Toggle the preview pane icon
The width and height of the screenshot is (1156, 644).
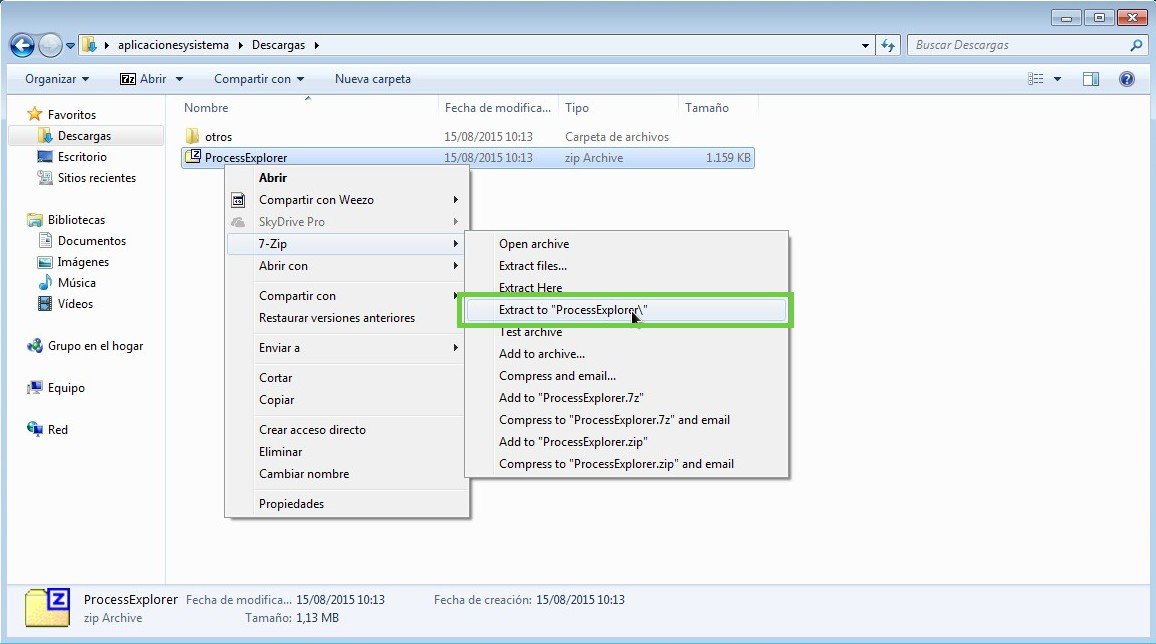(x=1091, y=79)
